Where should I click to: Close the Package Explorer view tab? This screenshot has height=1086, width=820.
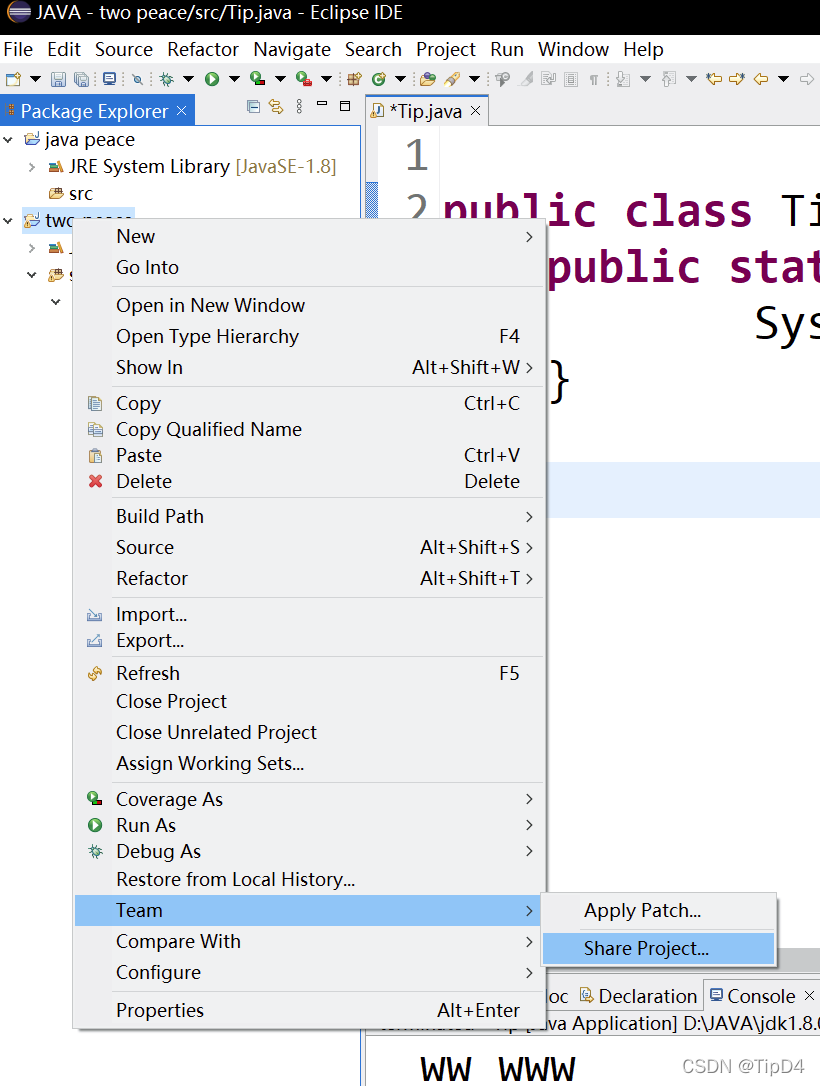point(181,111)
